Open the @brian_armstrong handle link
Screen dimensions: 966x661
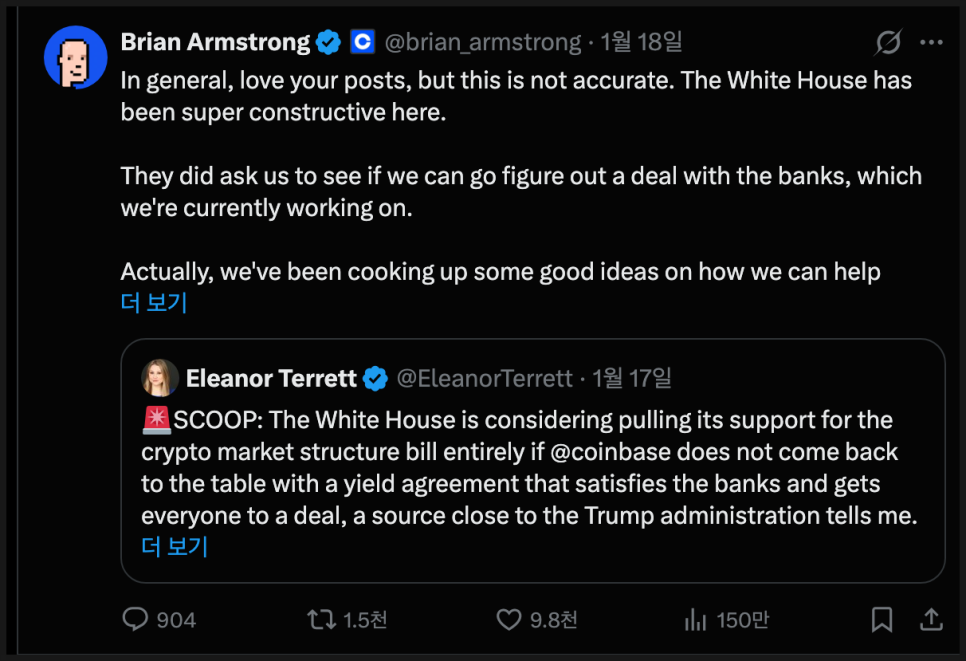pos(483,42)
